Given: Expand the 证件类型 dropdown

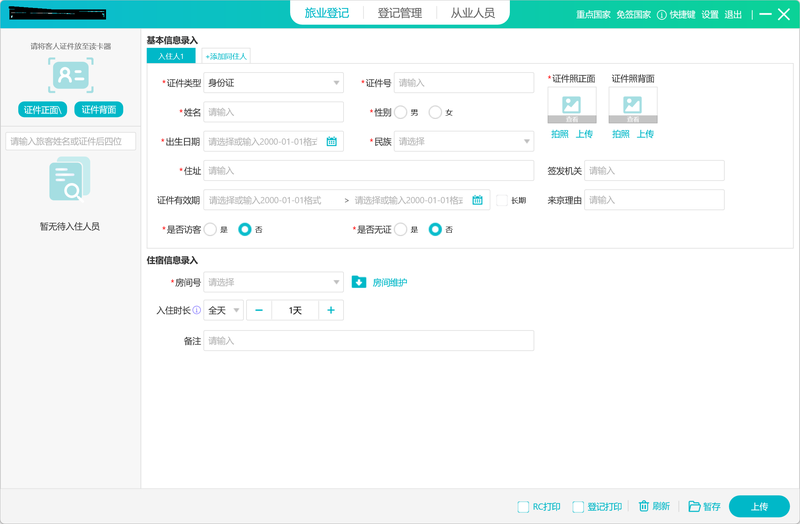Looking at the screenshot, I should [x=273, y=83].
